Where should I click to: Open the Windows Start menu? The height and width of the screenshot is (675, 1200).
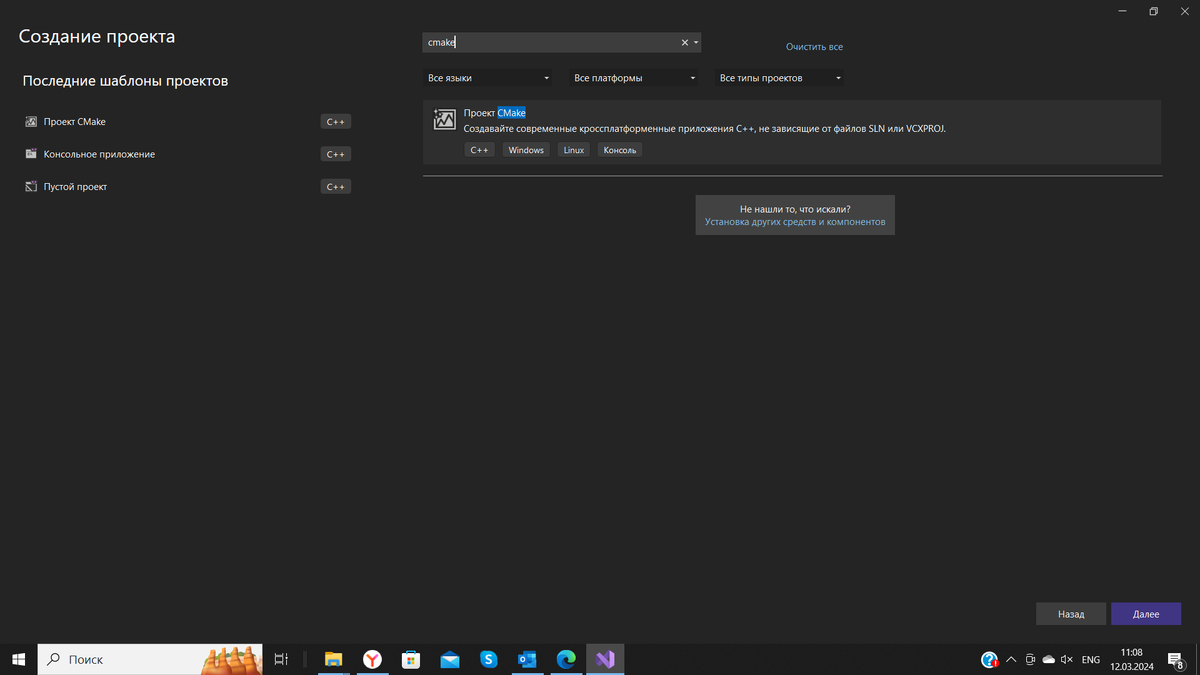pos(18,659)
